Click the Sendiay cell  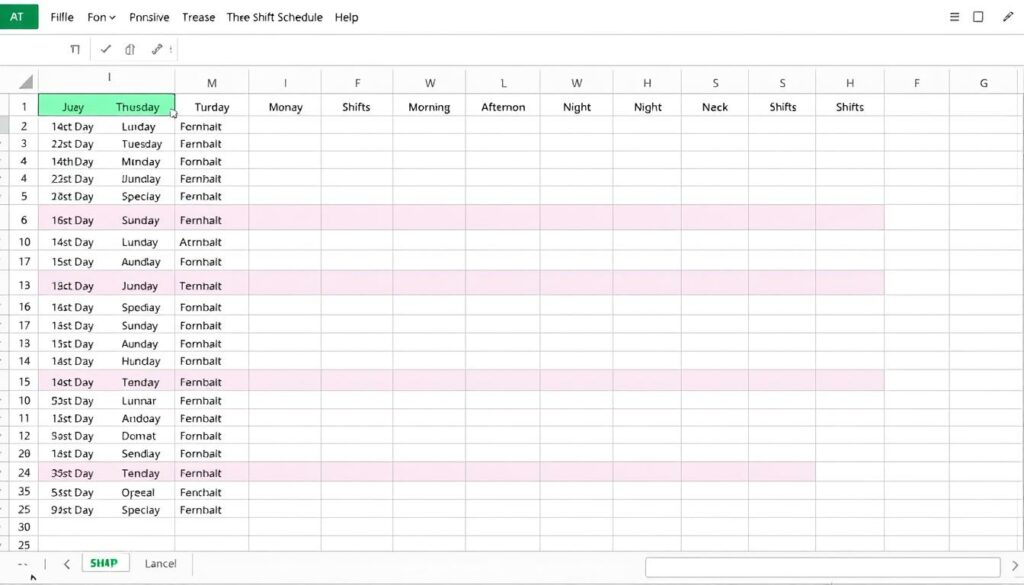coord(140,453)
